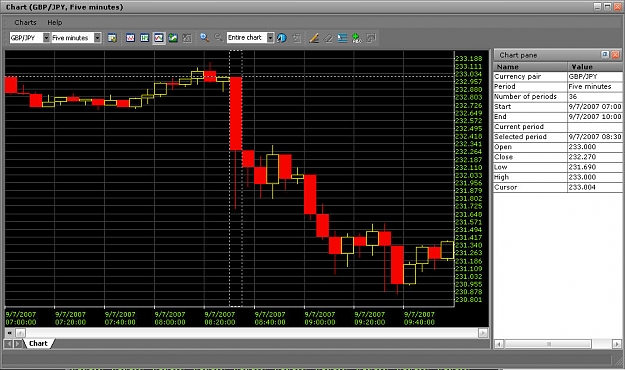This screenshot has width=625, height=370.
Task: Click the Close value 232.270
Action: tap(595, 157)
